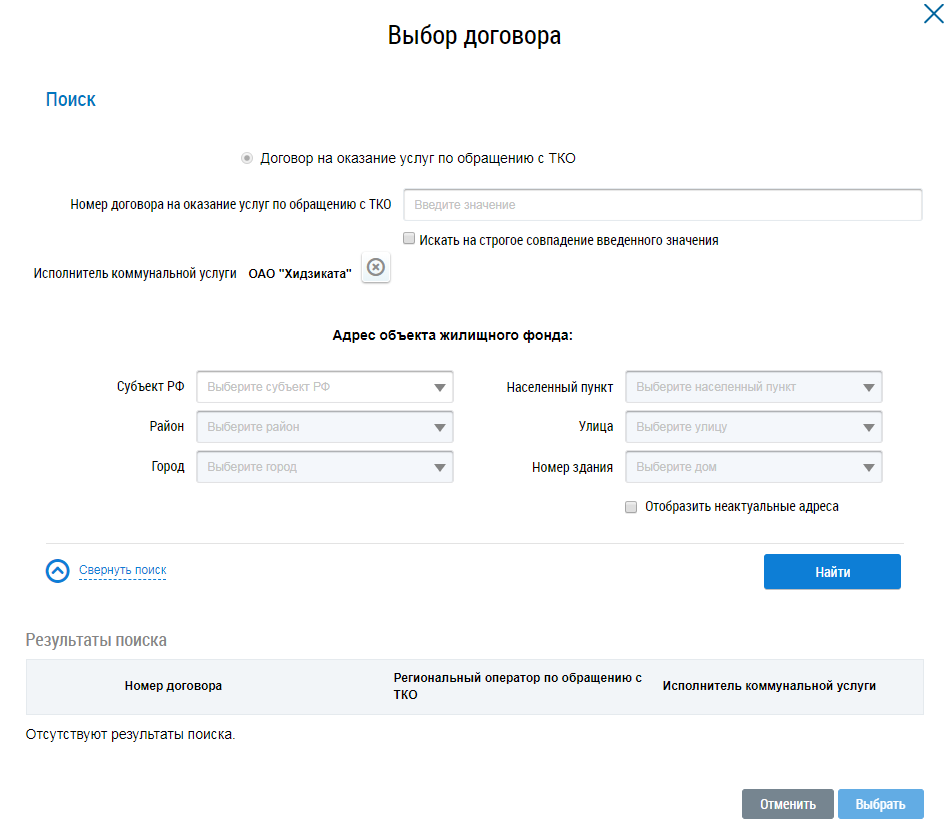
Task: Expand the Район dropdown
Action: tap(325, 427)
